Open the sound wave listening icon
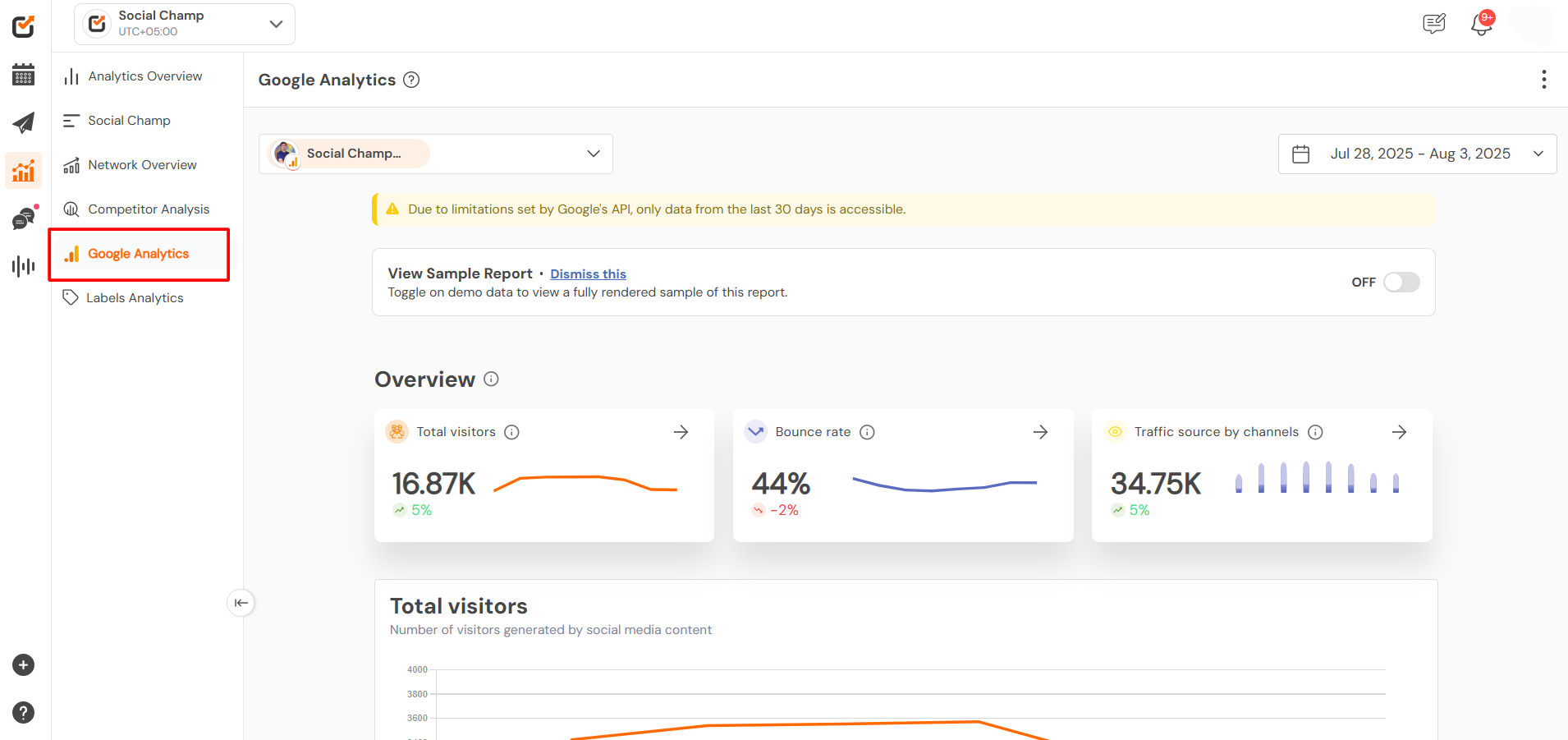 [23, 266]
